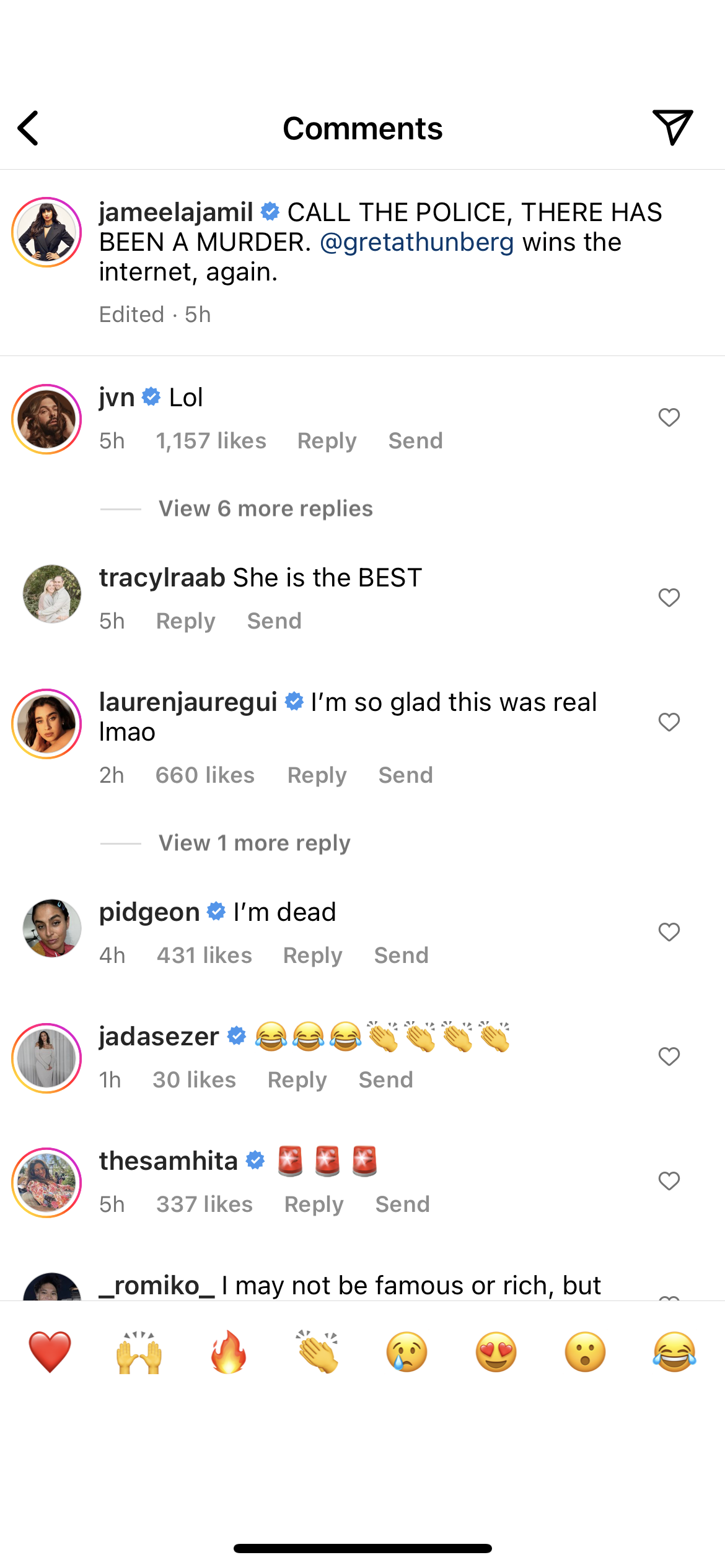Tap the jadasezer username
This screenshot has height=1568, width=725.
pos(159,1037)
